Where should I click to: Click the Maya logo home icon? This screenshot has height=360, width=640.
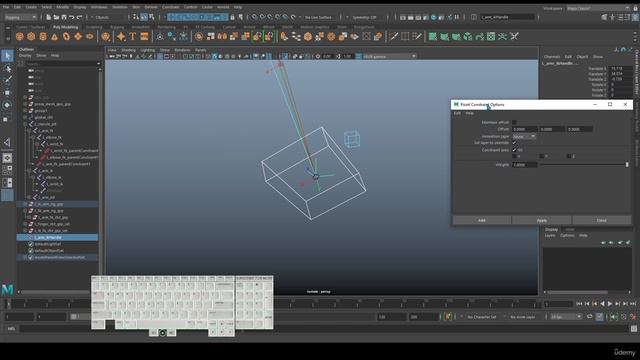tap(7, 289)
